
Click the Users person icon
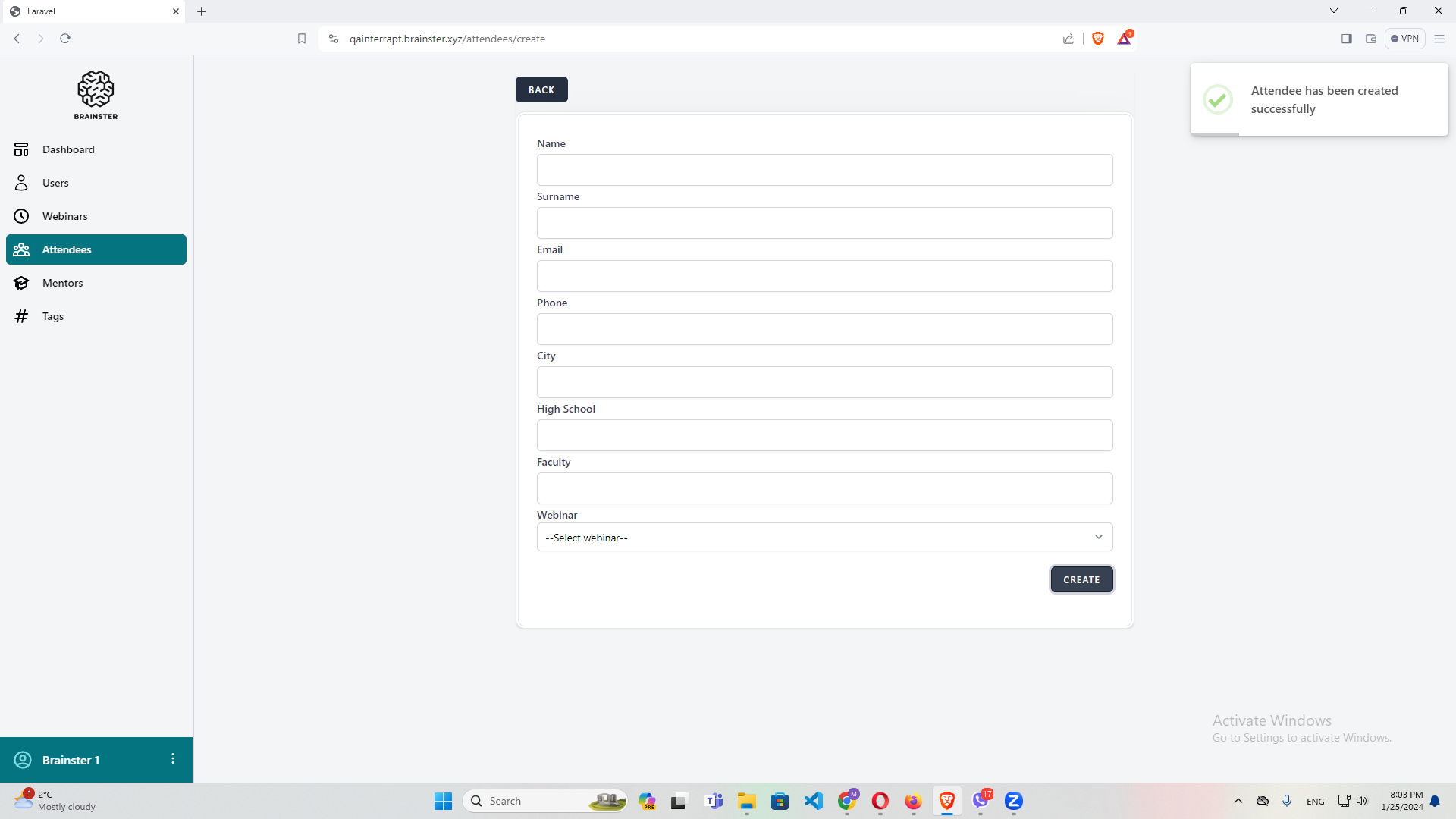pos(21,183)
